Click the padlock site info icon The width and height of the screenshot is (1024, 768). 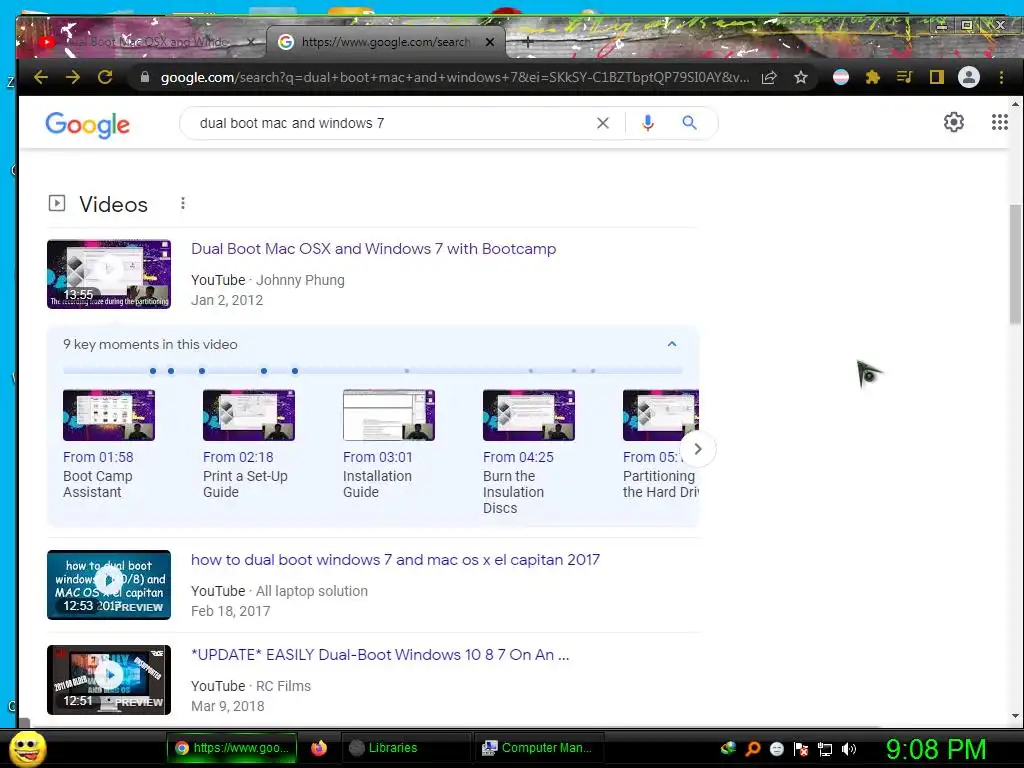[x=145, y=78]
